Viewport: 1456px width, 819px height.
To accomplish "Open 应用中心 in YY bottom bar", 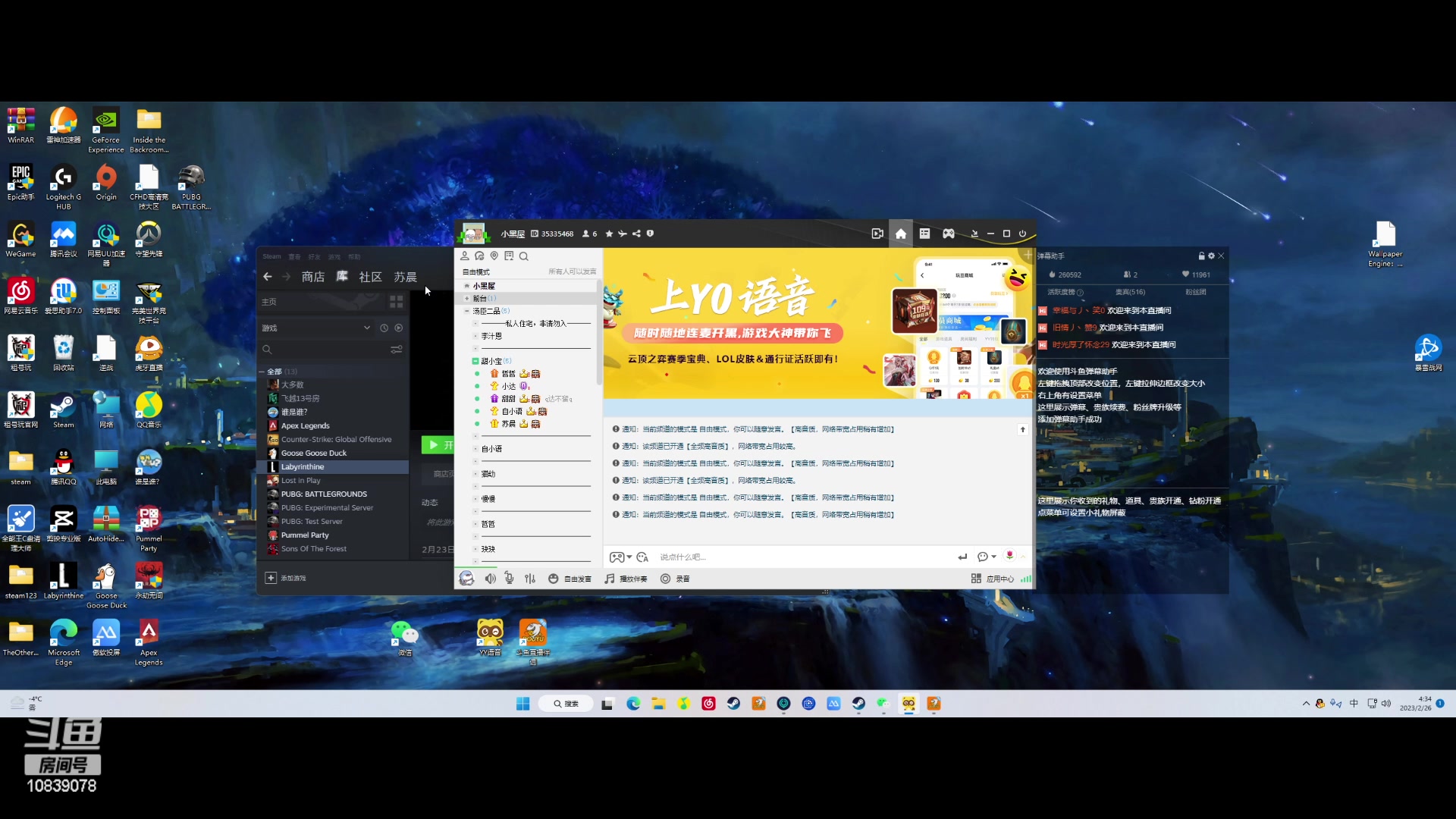I will click(993, 579).
